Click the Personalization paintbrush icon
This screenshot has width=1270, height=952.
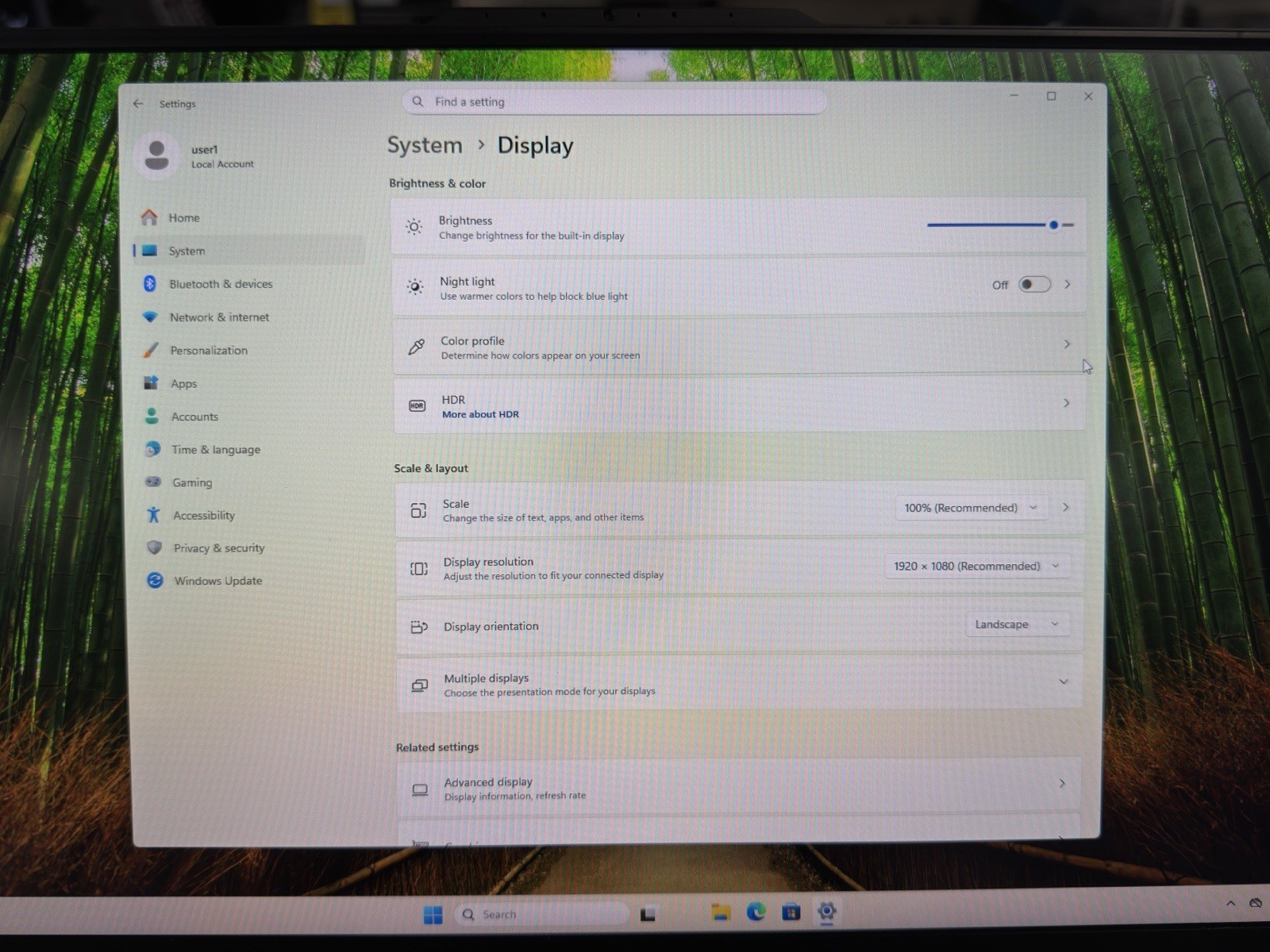(x=151, y=350)
